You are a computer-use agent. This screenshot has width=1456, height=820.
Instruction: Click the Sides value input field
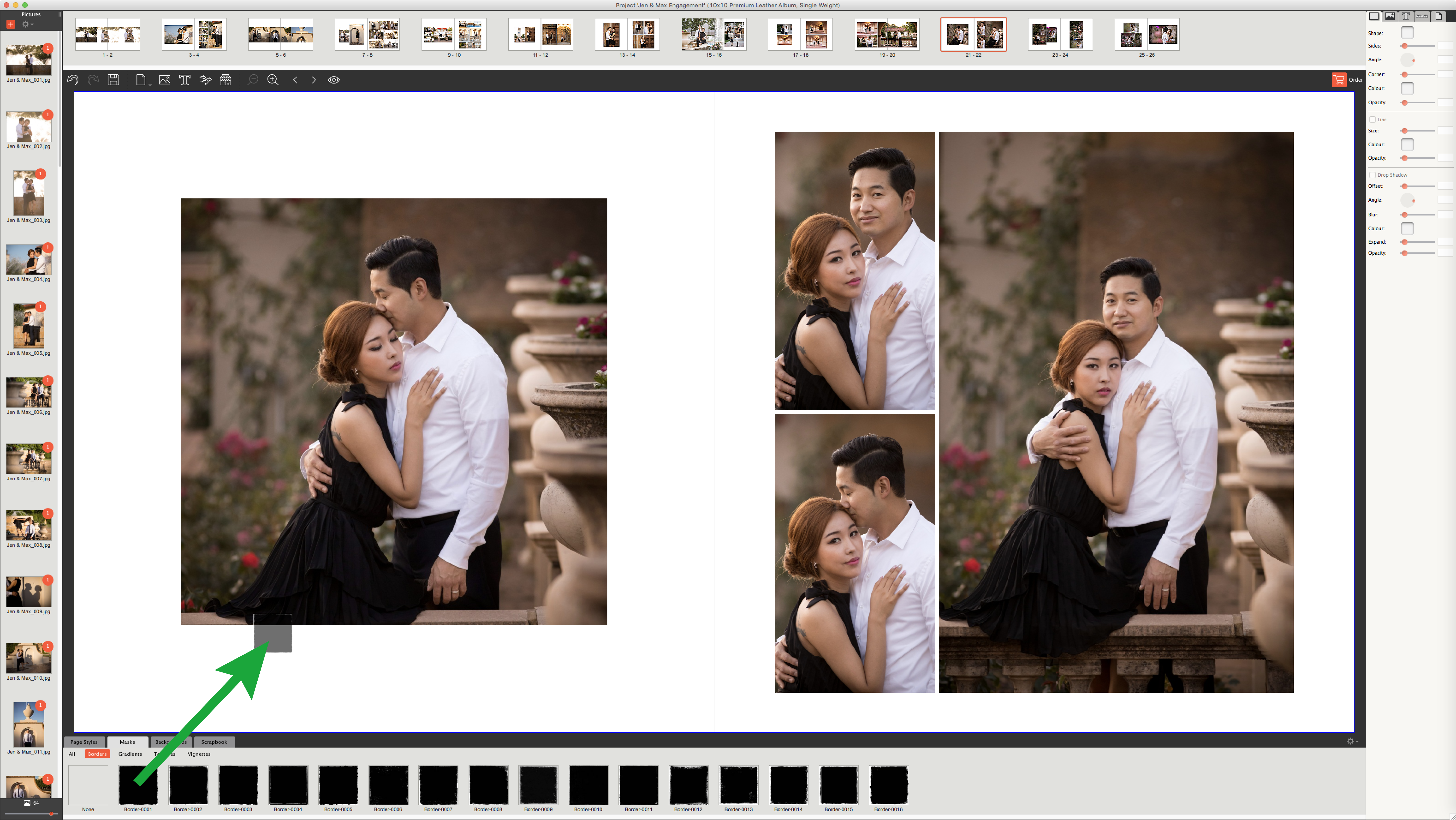click(1445, 46)
